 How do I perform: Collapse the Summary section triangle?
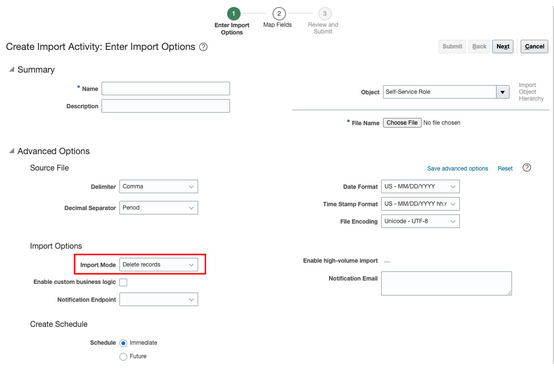(12, 70)
